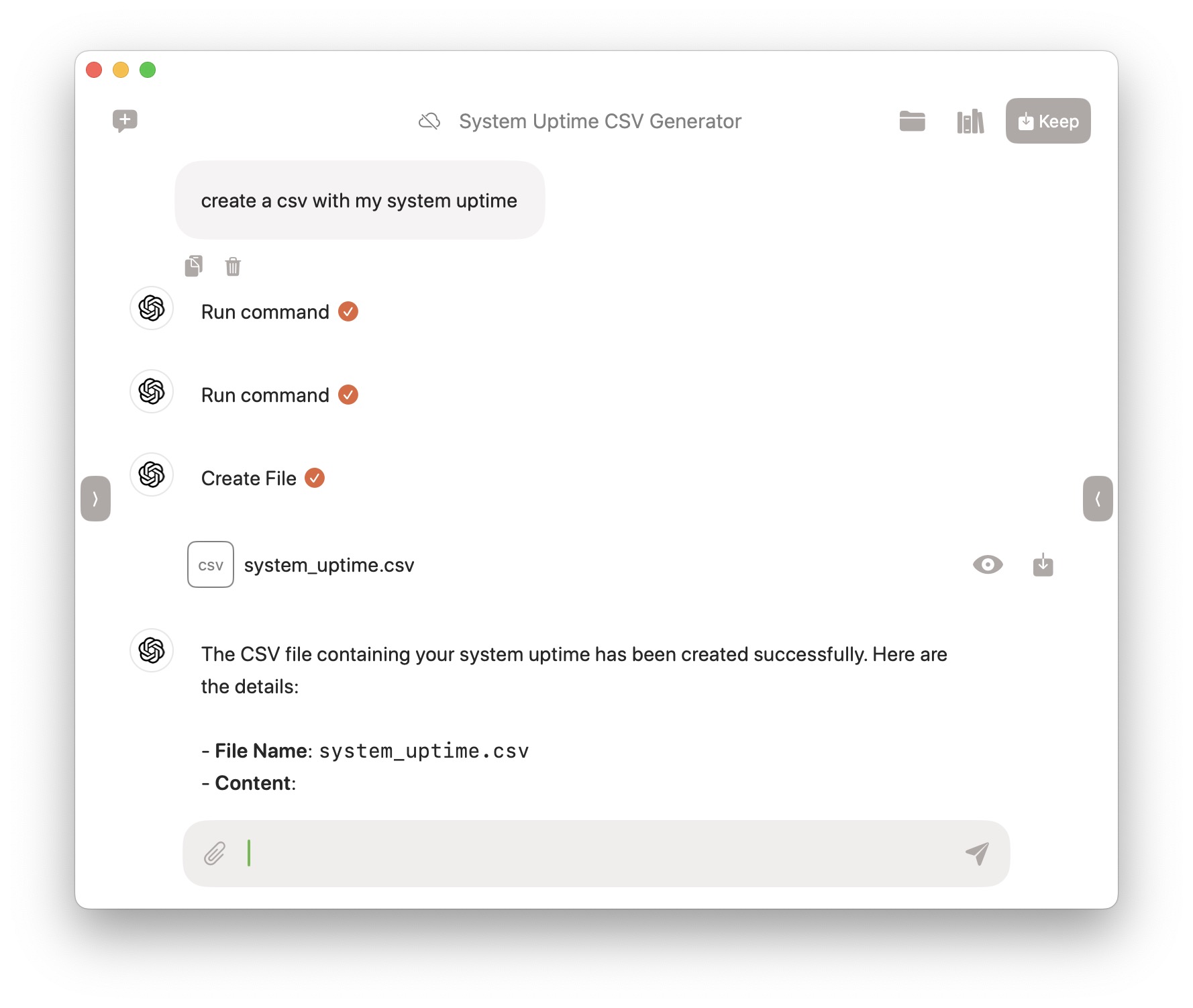Expand the right sidebar panel handle
1193x1008 pixels.
click(1097, 499)
